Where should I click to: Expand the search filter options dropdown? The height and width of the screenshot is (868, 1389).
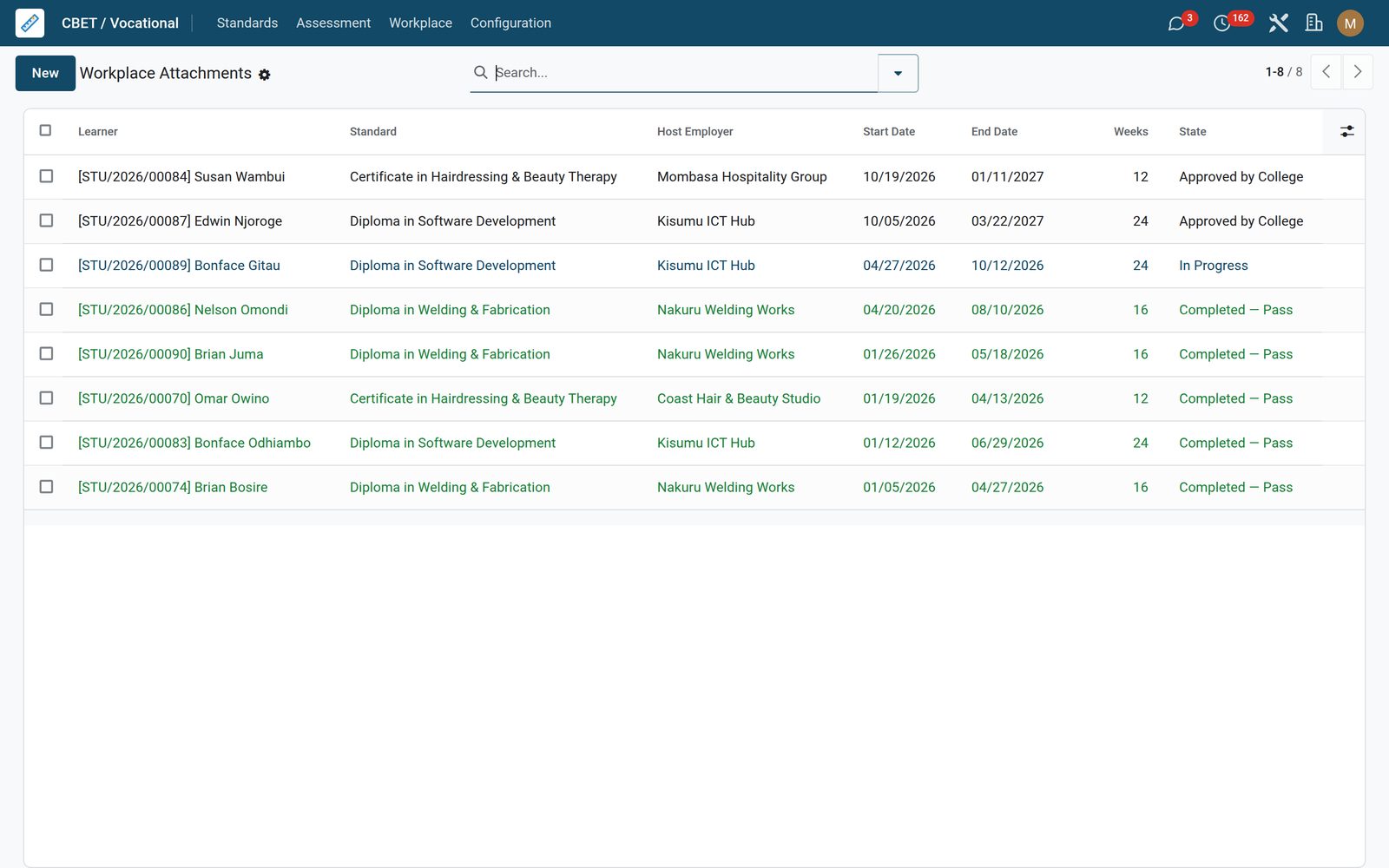898,73
